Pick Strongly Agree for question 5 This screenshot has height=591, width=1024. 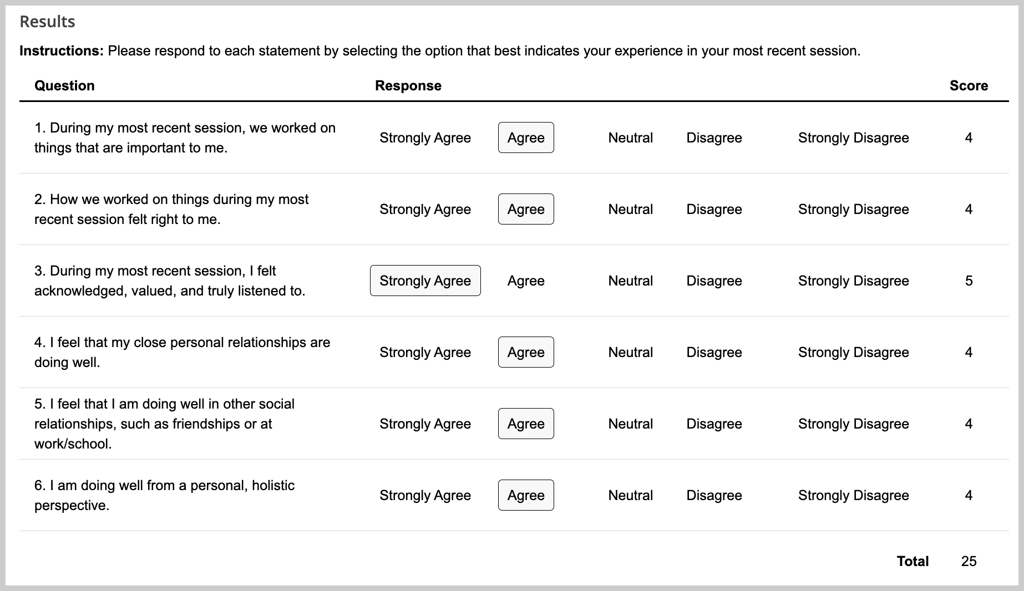coord(424,424)
